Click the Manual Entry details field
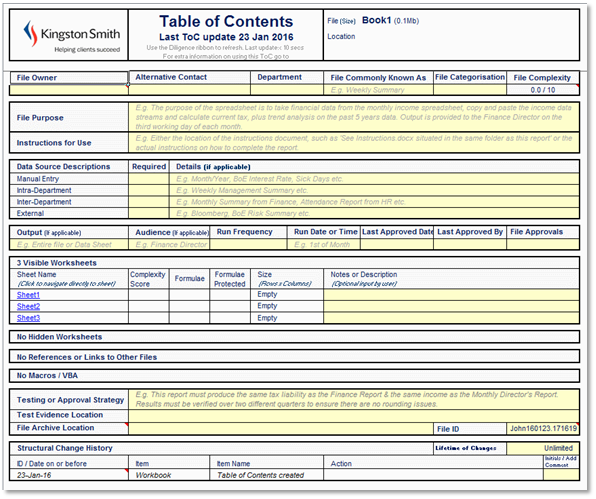This screenshot has width=596, height=499. (374, 179)
